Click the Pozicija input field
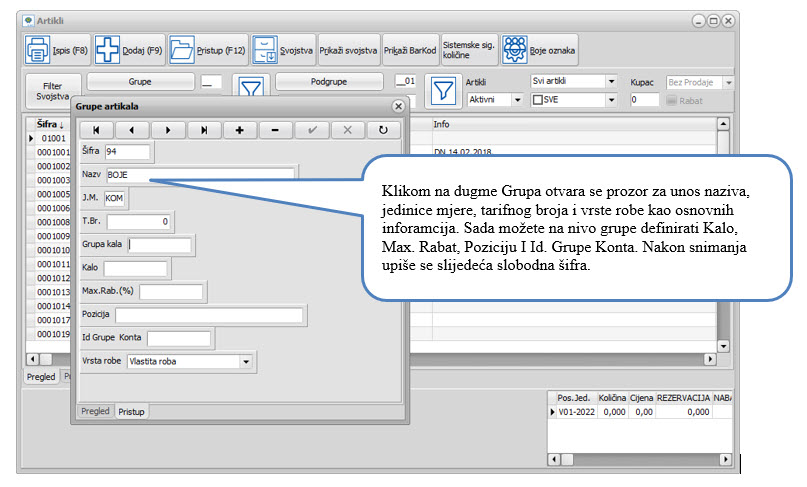Viewport: 807px width, 487px height. tap(209, 315)
